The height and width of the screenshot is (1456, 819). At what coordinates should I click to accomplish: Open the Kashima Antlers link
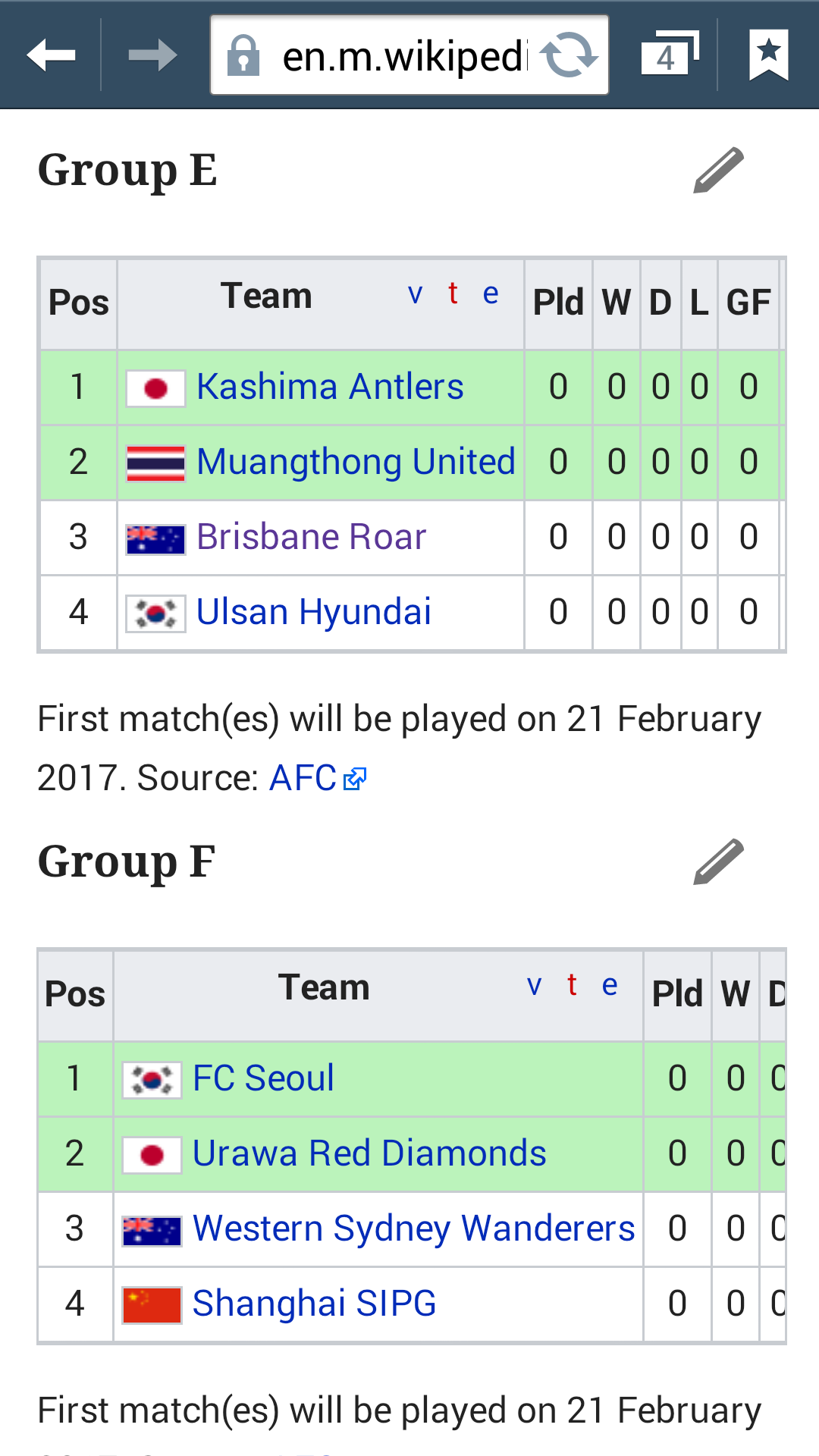[x=330, y=387]
